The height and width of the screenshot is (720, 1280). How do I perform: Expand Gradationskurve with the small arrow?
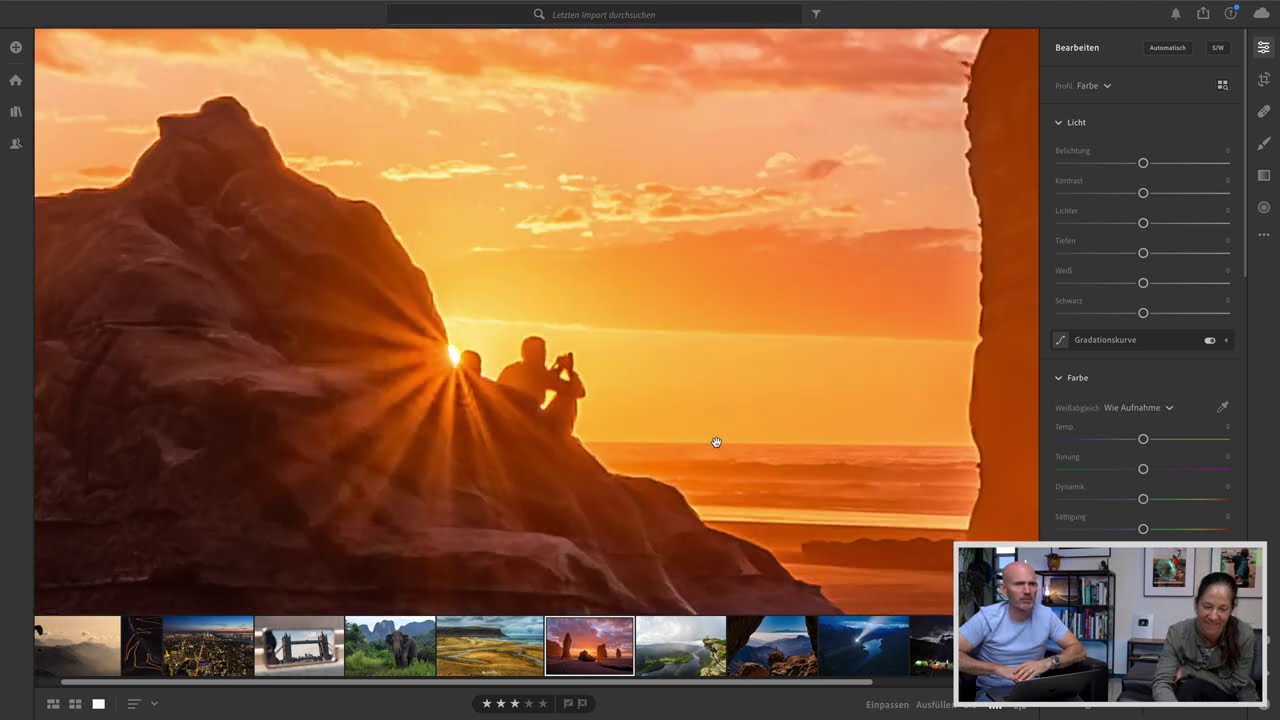1226,340
